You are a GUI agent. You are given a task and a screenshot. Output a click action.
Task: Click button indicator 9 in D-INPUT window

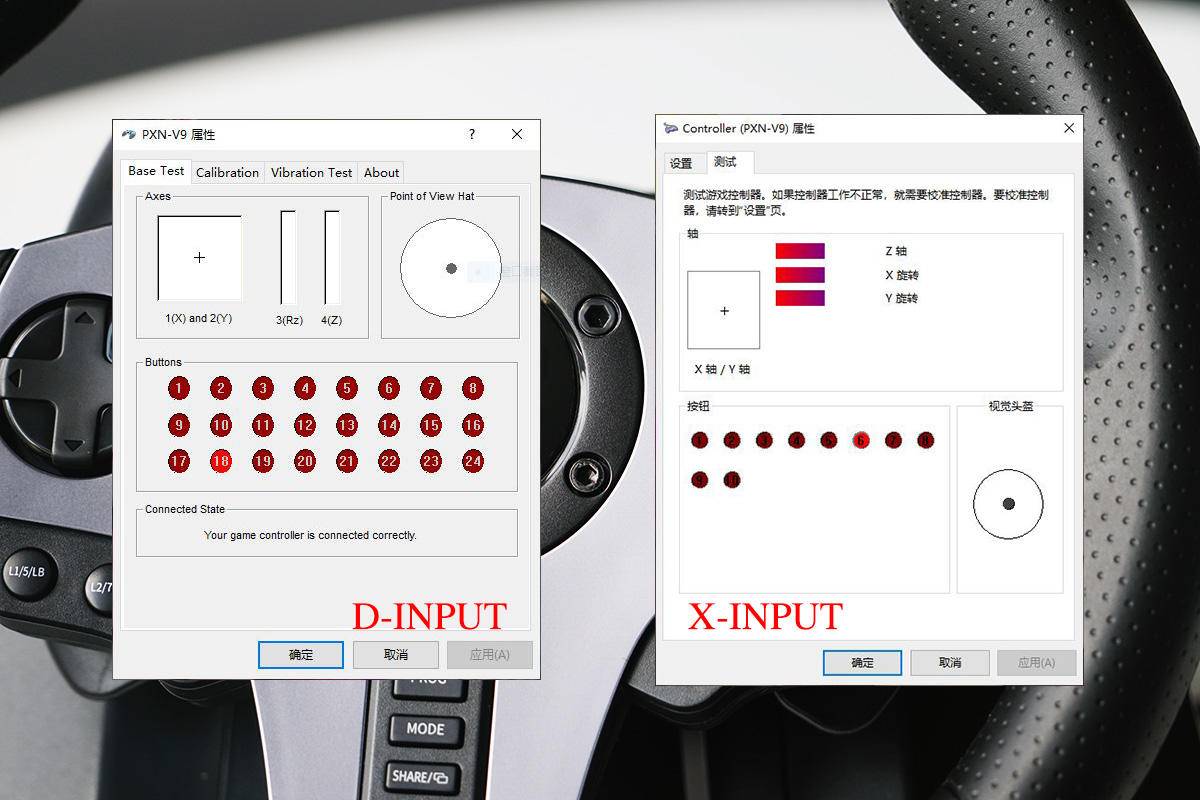click(179, 425)
